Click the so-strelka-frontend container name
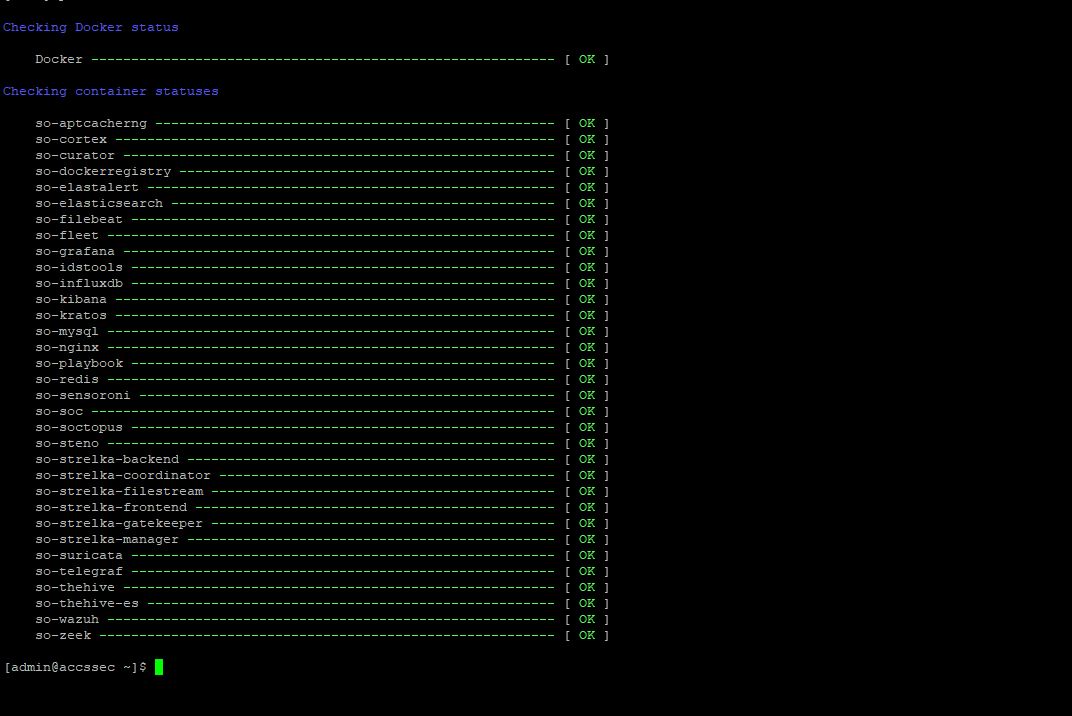Viewport: 1072px width, 716px height. (111, 507)
